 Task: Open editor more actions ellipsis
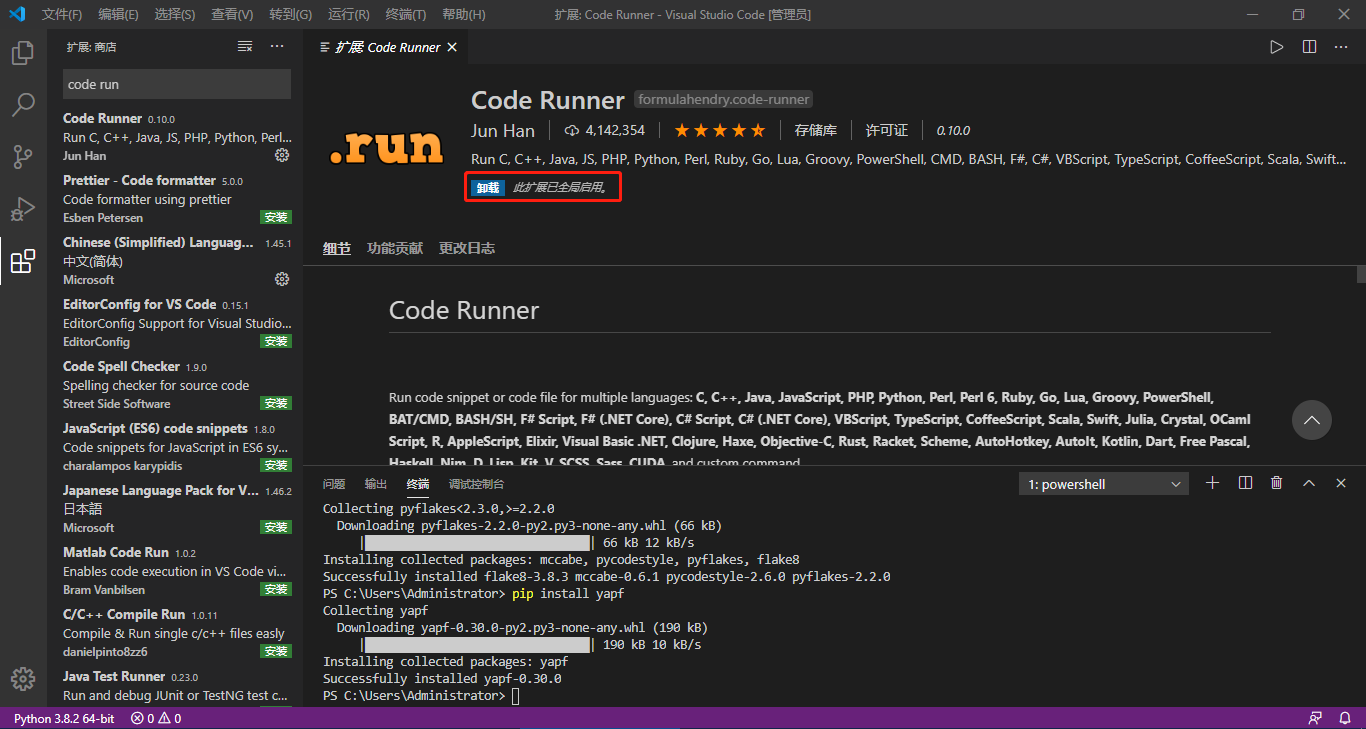coord(1342,47)
